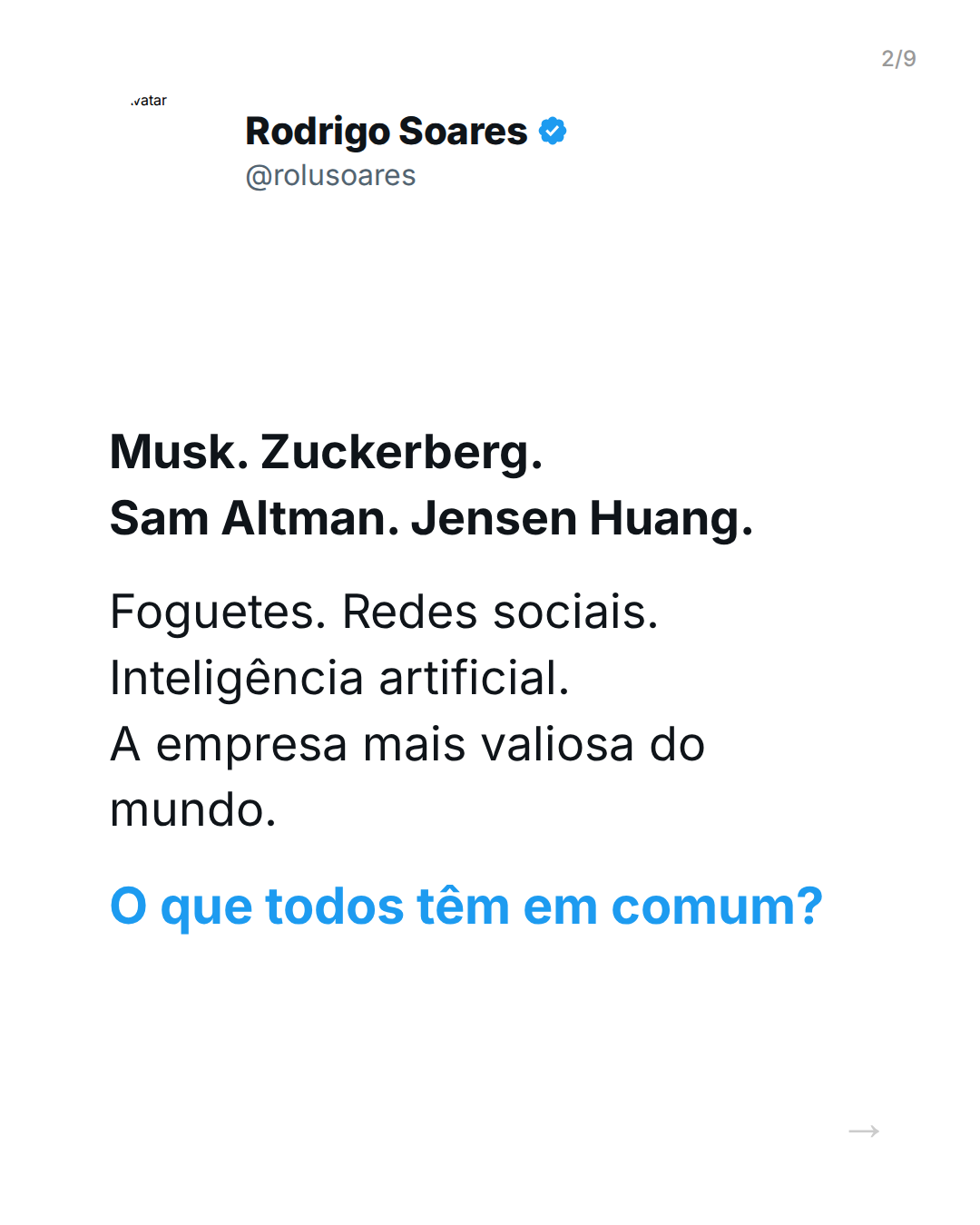Click the Redes sociais phrase
The height and width of the screenshot is (1225, 980).
(x=499, y=612)
